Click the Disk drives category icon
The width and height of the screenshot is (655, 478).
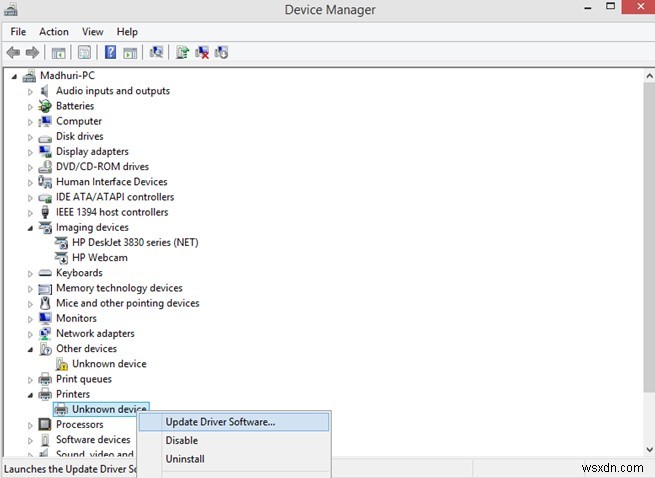tap(45, 137)
